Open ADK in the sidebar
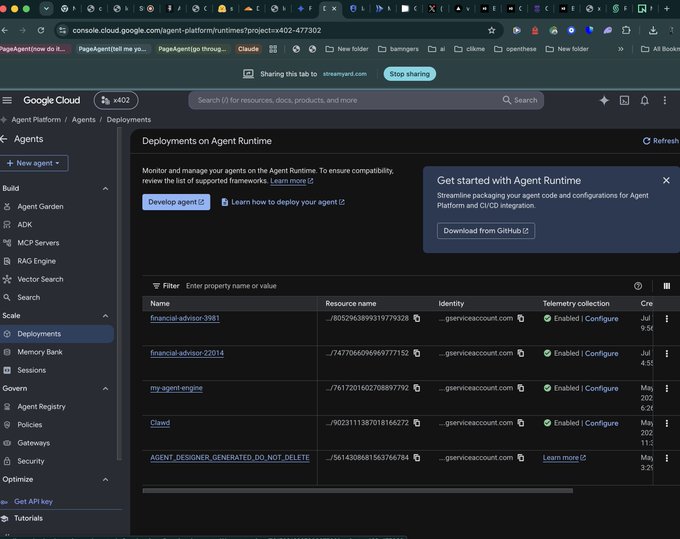The image size is (680, 539). point(25,225)
